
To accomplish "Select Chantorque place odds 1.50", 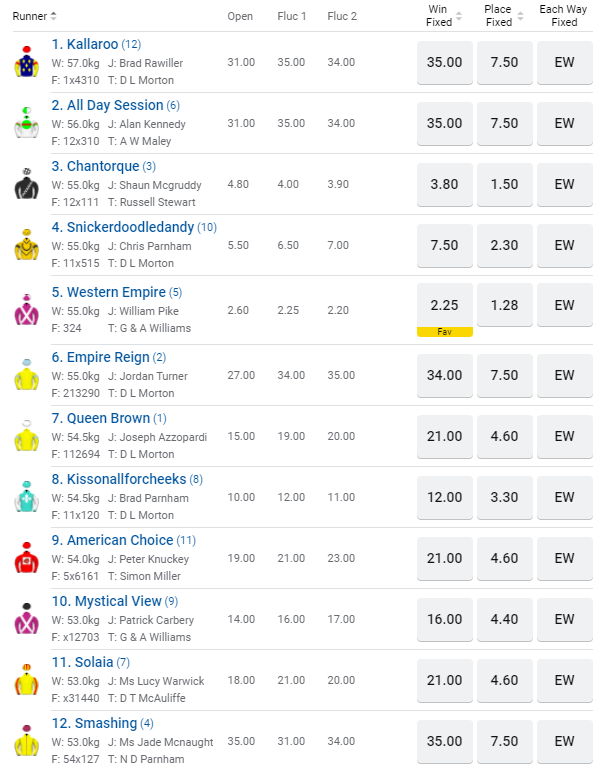I will [504, 184].
